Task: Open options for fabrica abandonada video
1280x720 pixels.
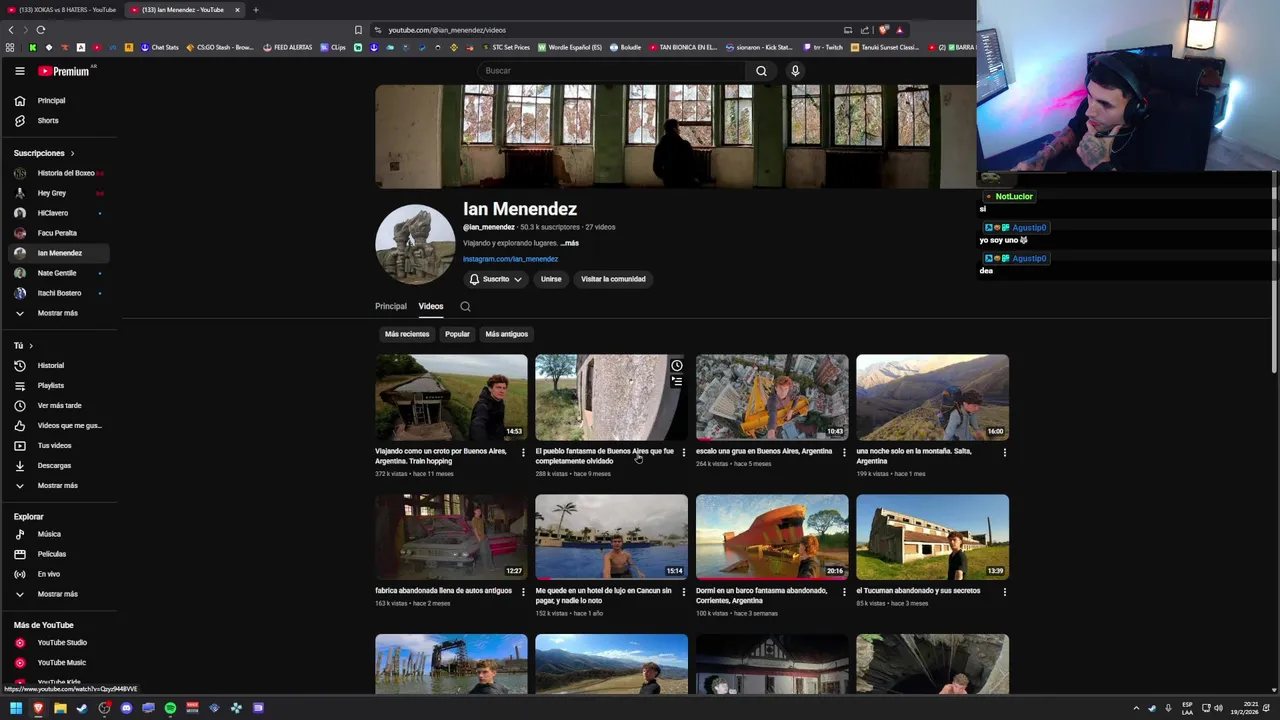Action: pyautogui.click(x=523, y=592)
